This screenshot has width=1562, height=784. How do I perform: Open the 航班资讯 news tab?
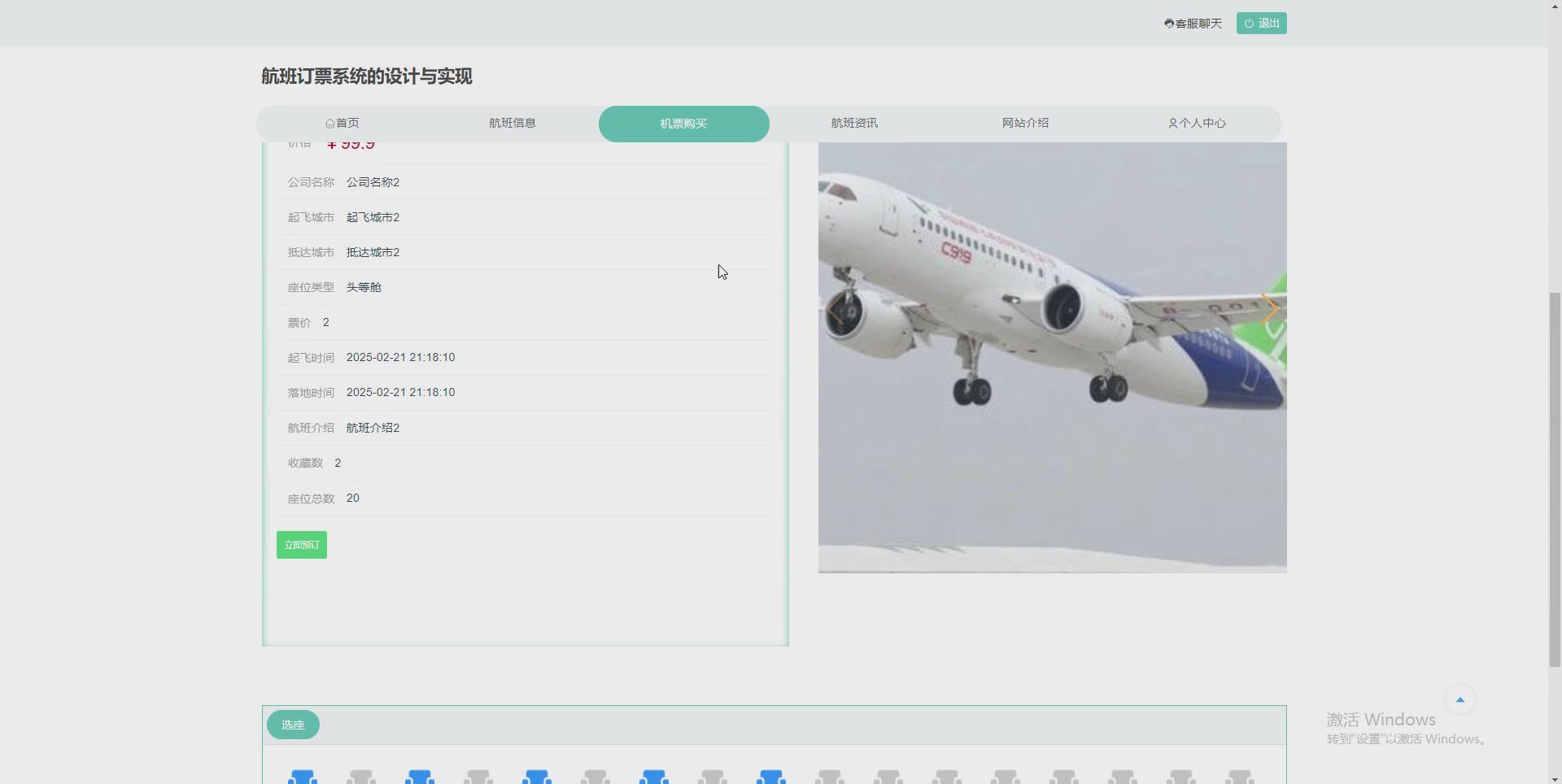tap(854, 124)
